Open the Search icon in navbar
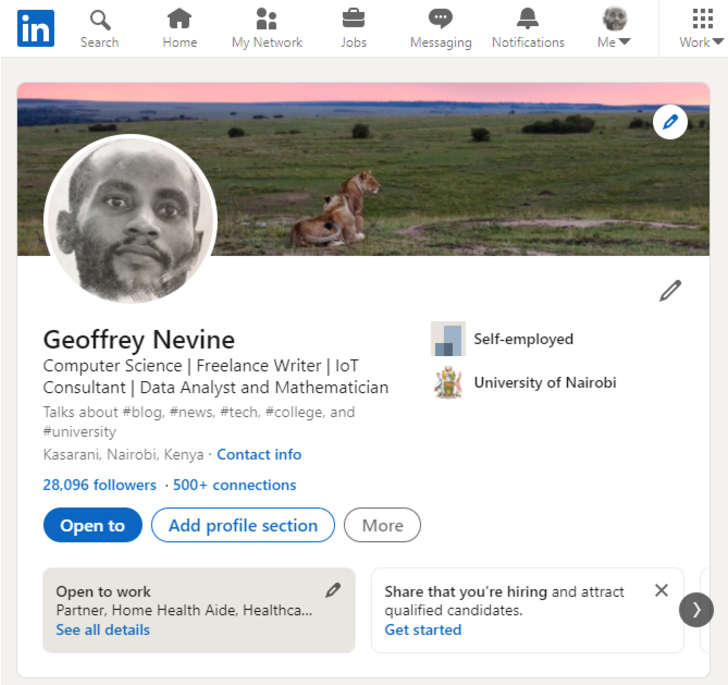 point(99,20)
